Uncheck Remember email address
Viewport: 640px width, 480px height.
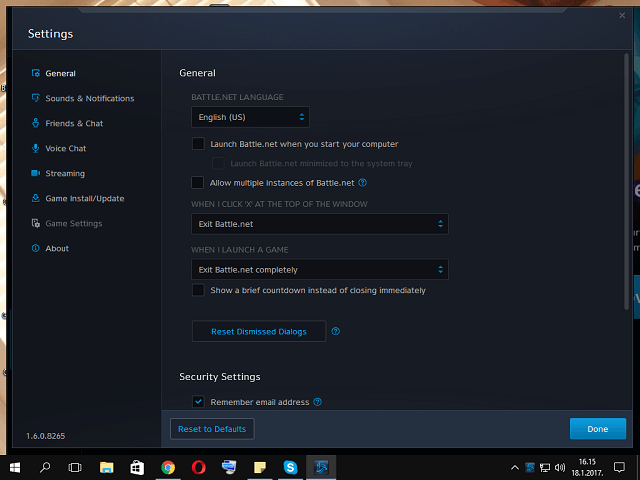[198, 402]
